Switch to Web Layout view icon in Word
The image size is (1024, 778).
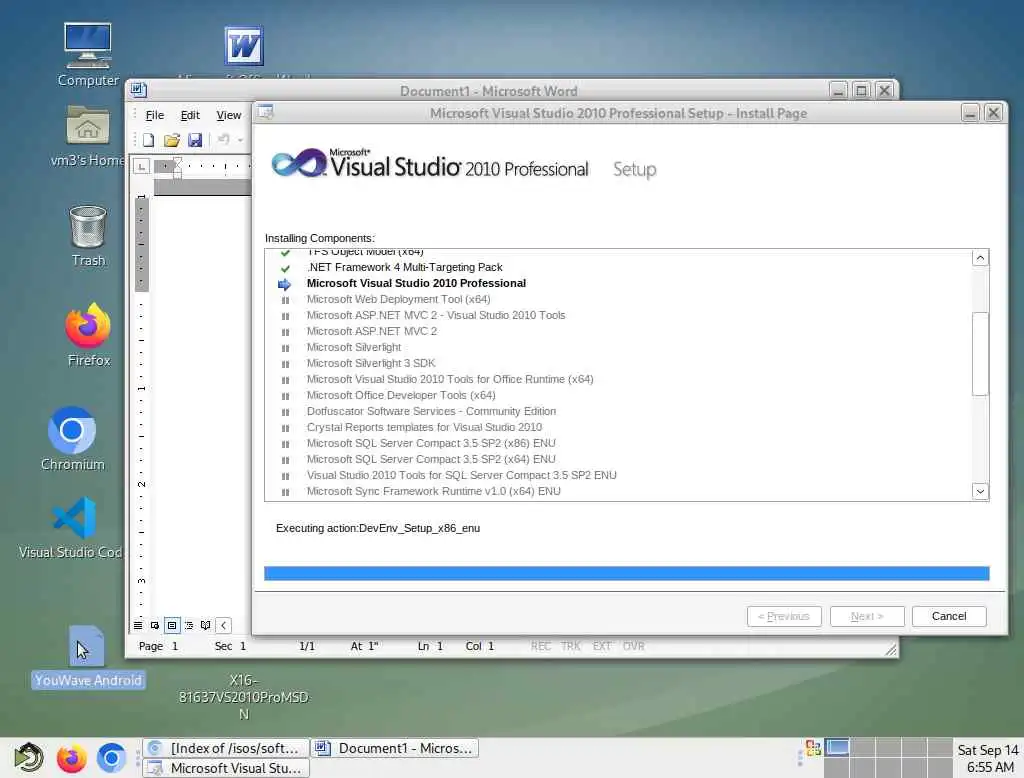tap(155, 625)
